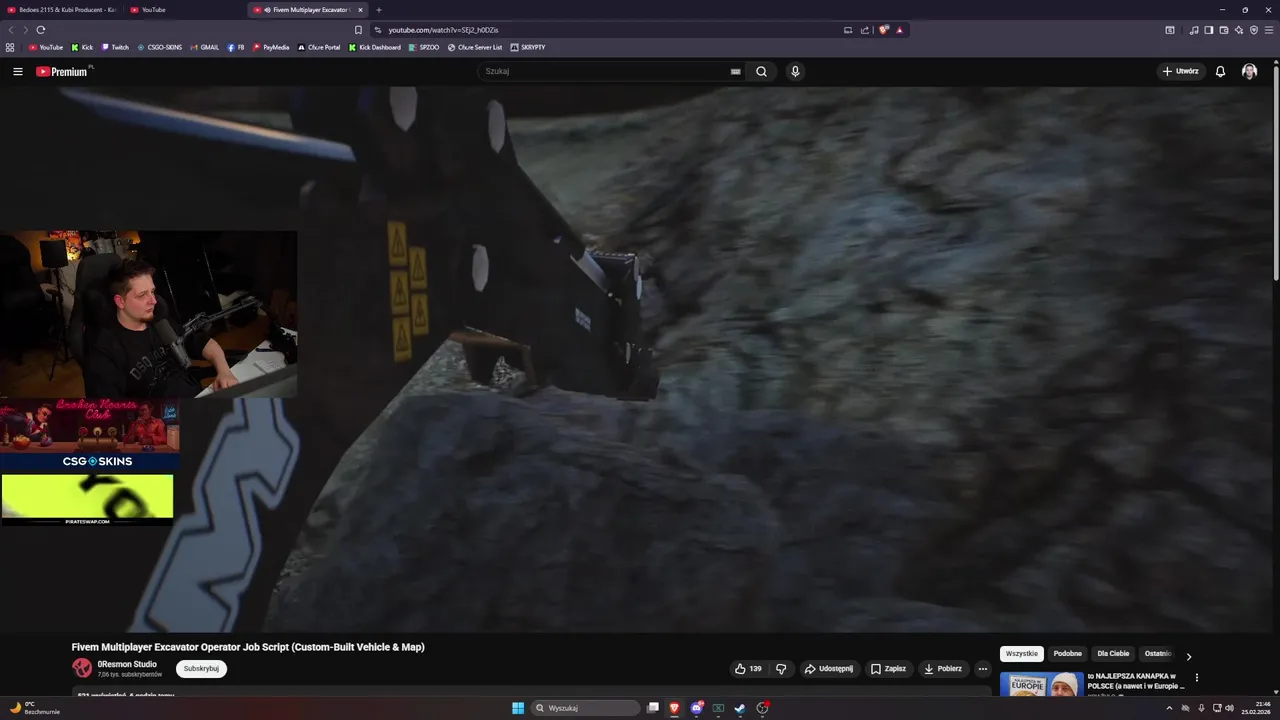Open the Utwórz create menu
This screenshot has width=1280, height=720.
1180,71
